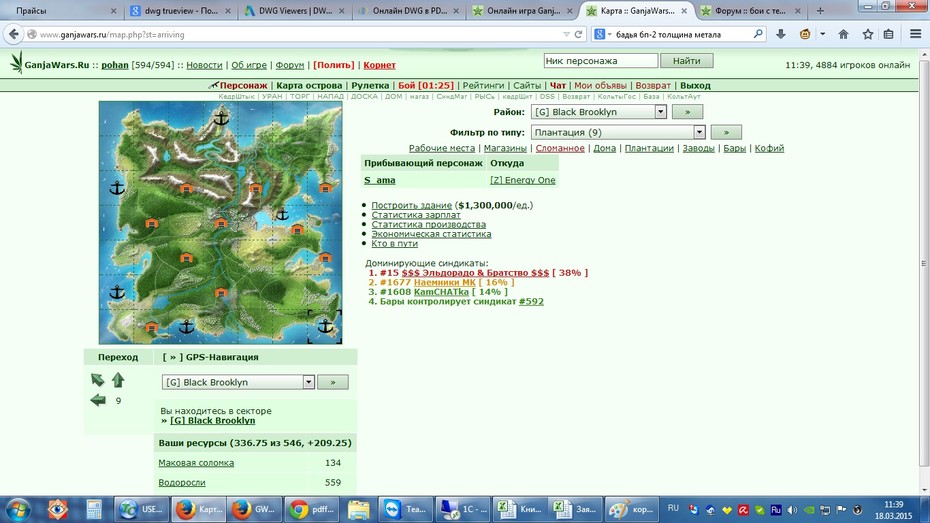This screenshot has height=523, width=930.
Task: Open the Плантации filter link
Action: click(x=649, y=148)
